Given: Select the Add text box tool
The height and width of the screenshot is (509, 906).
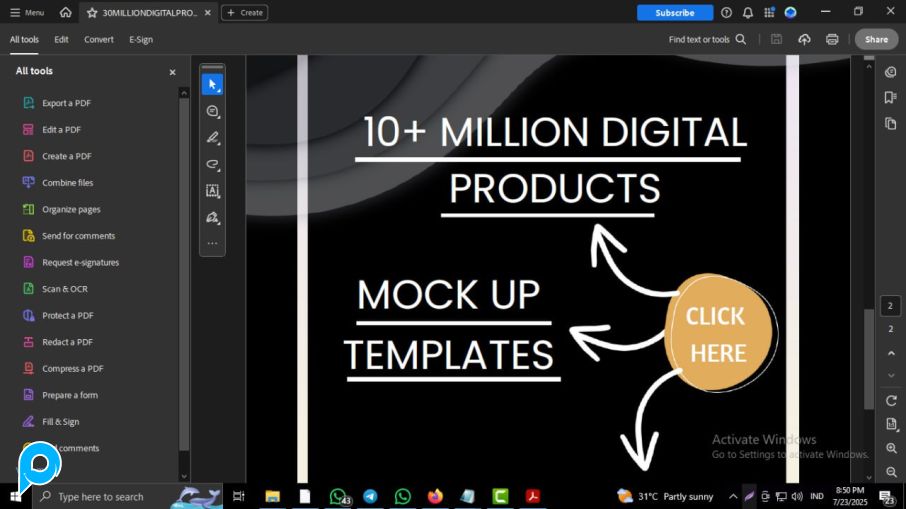Looking at the screenshot, I should [212, 191].
